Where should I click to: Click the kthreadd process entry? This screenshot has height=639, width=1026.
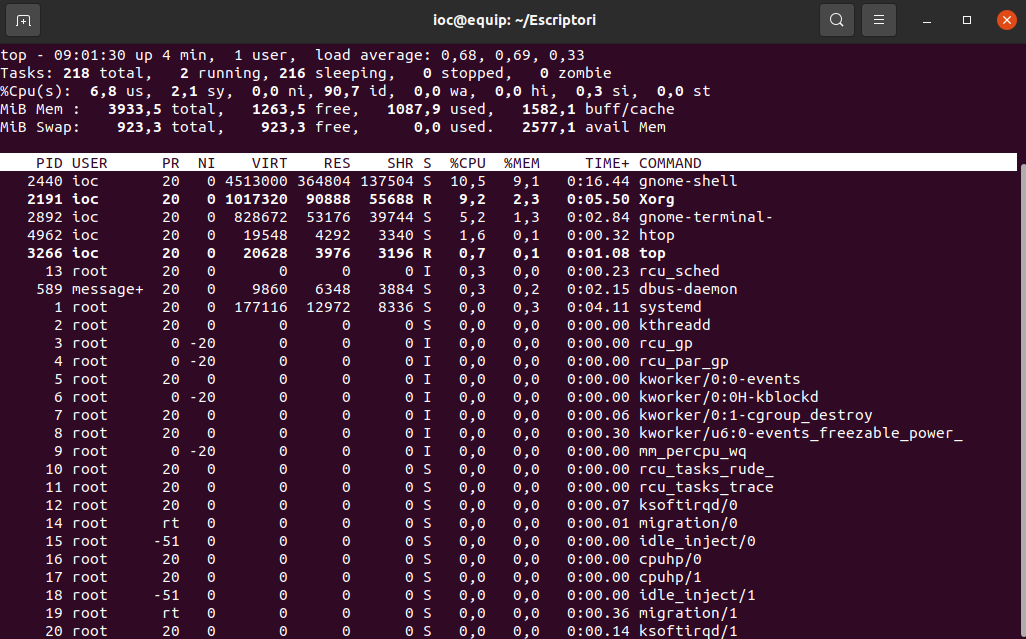click(674, 325)
